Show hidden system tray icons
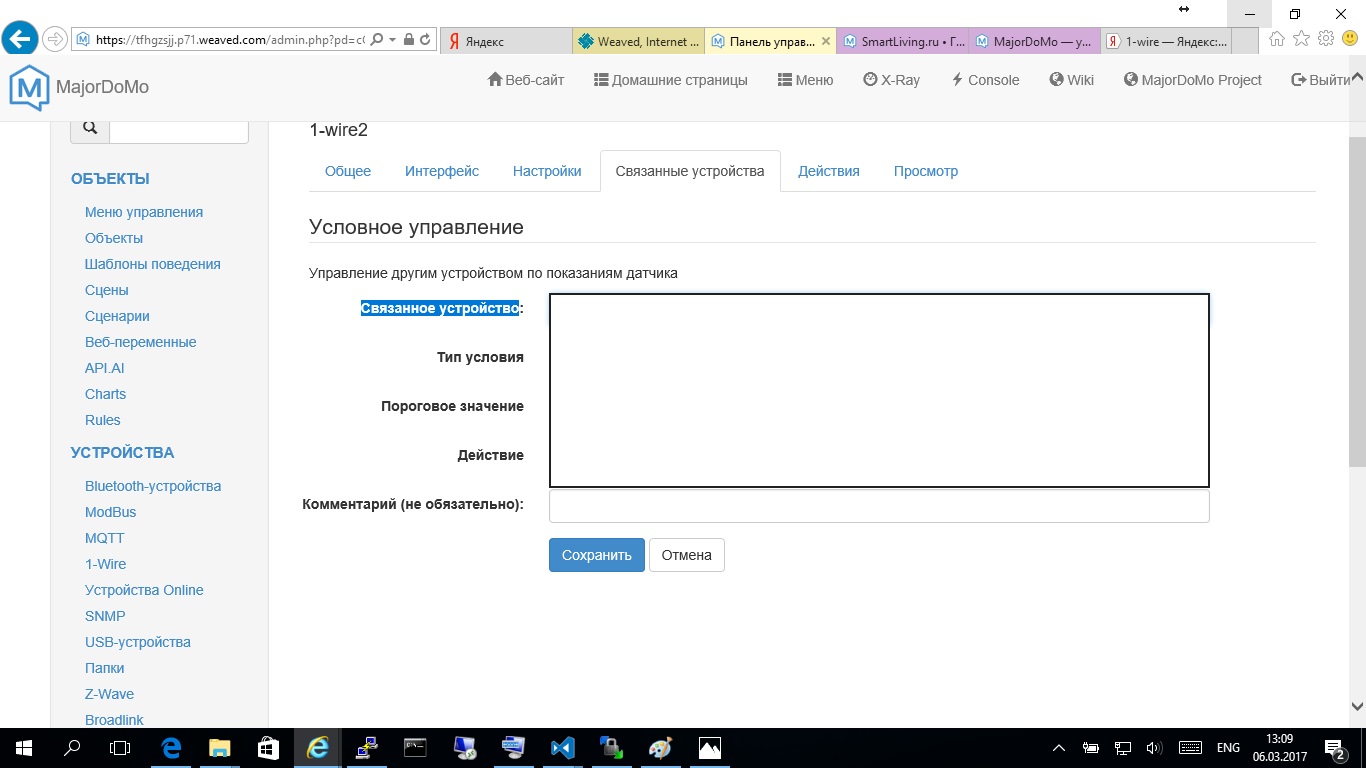1366x768 pixels. tap(1060, 748)
